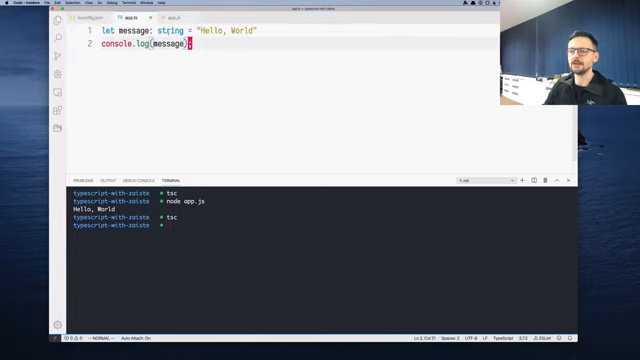The image size is (640, 360).
Task: Open the Terminal menu in the menu bar
Action: [x=129, y=3]
